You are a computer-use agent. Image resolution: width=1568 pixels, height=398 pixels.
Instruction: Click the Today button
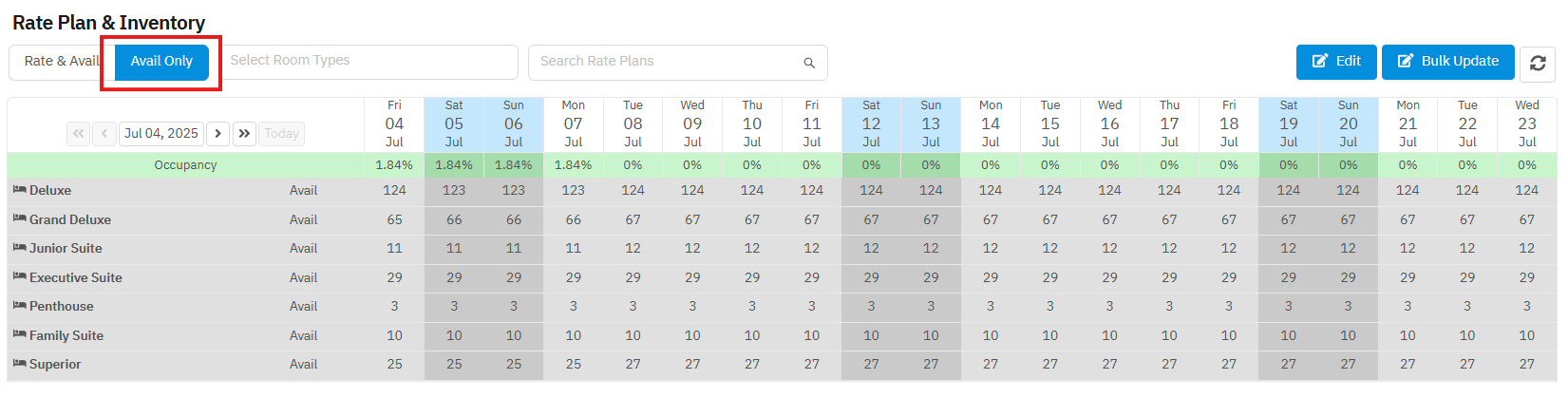click(x=281, y=134)
